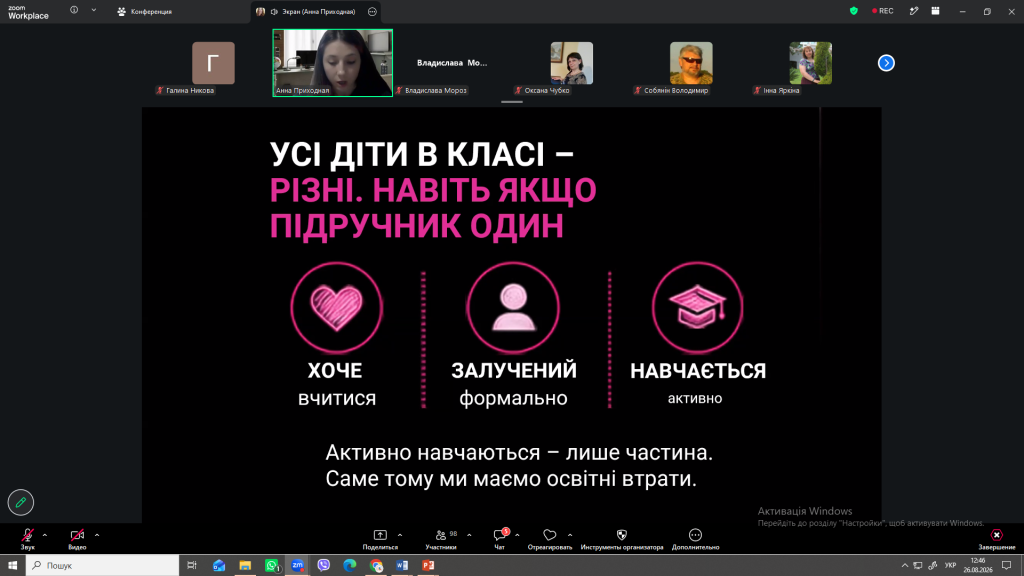1024x576 pixels.
Task: Open the Чат chat panel
Action: pyautogui.click(x=500, y=538)
